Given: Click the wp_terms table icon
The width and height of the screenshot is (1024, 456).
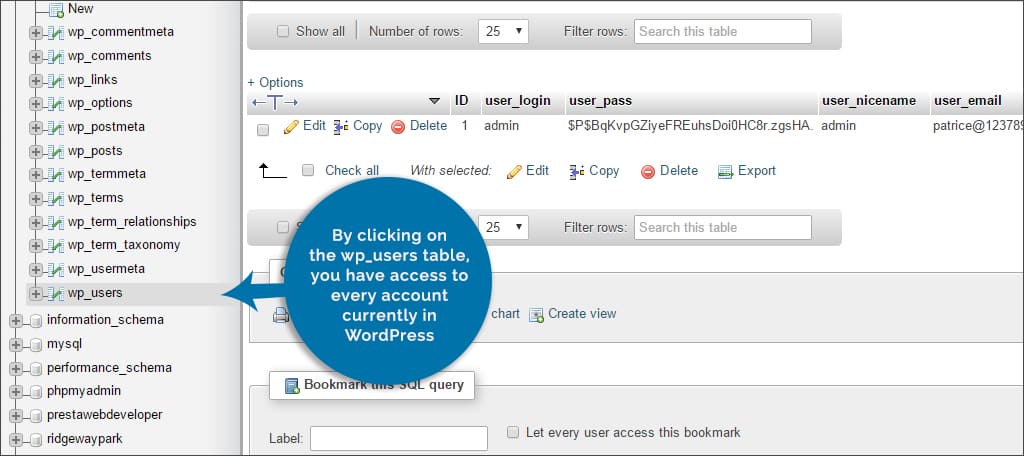Looking at the screenshot, I should coord(56,198).
